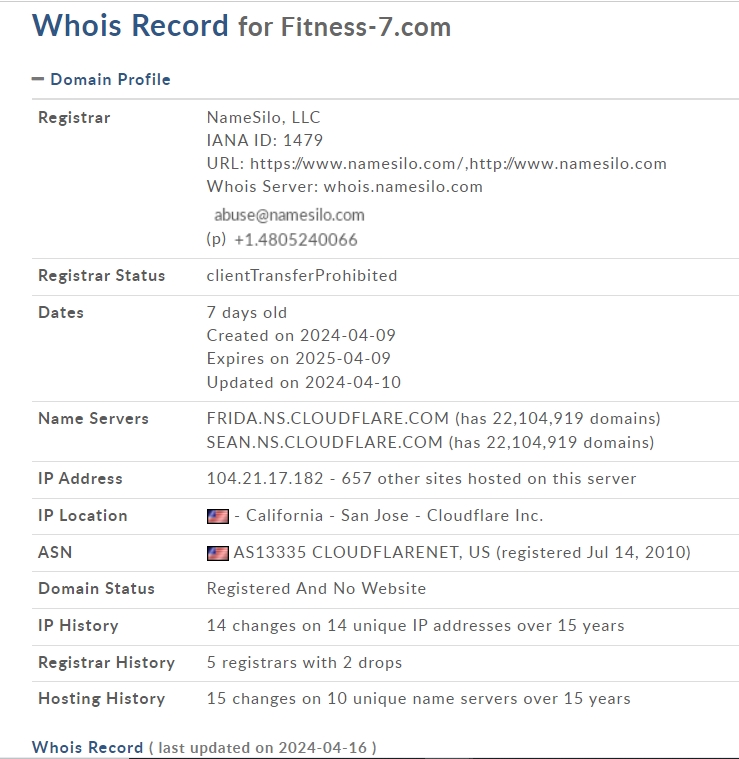The image size is (739, 759).
Task: View Registrar History with 5 registrars
Action: 304,662
